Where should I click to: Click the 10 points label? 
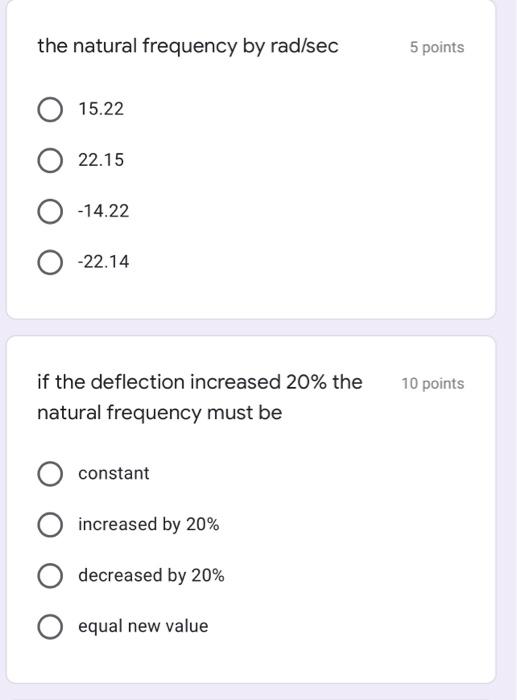click(x=433, y=383)
